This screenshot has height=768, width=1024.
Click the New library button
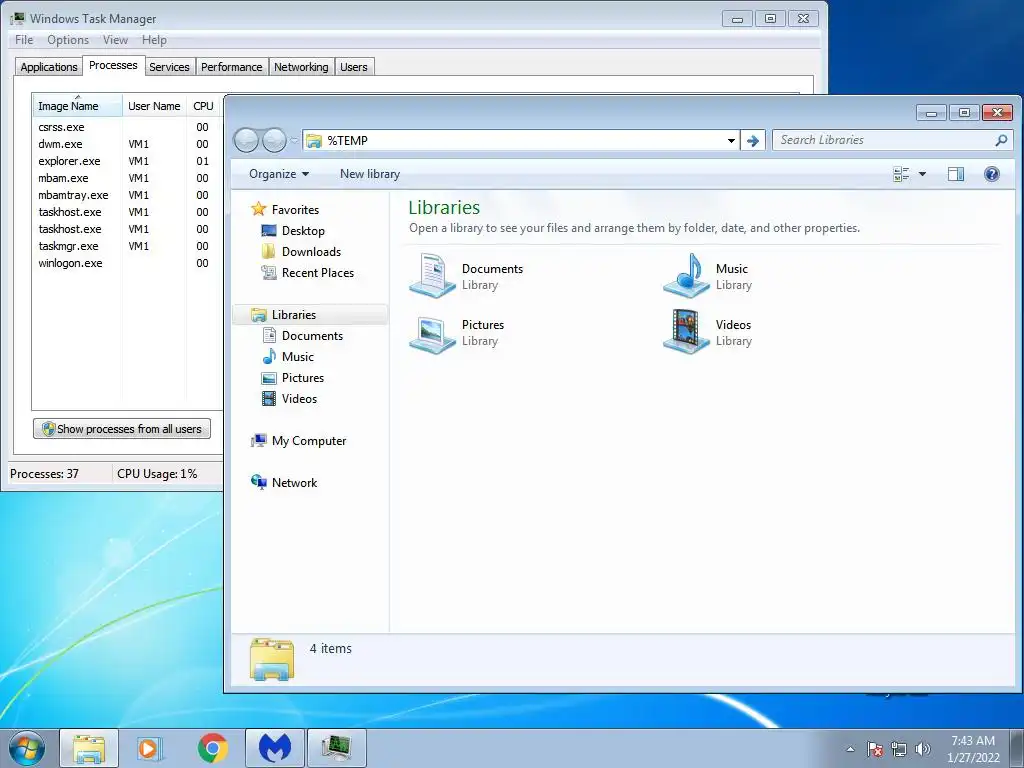(370, 174)
